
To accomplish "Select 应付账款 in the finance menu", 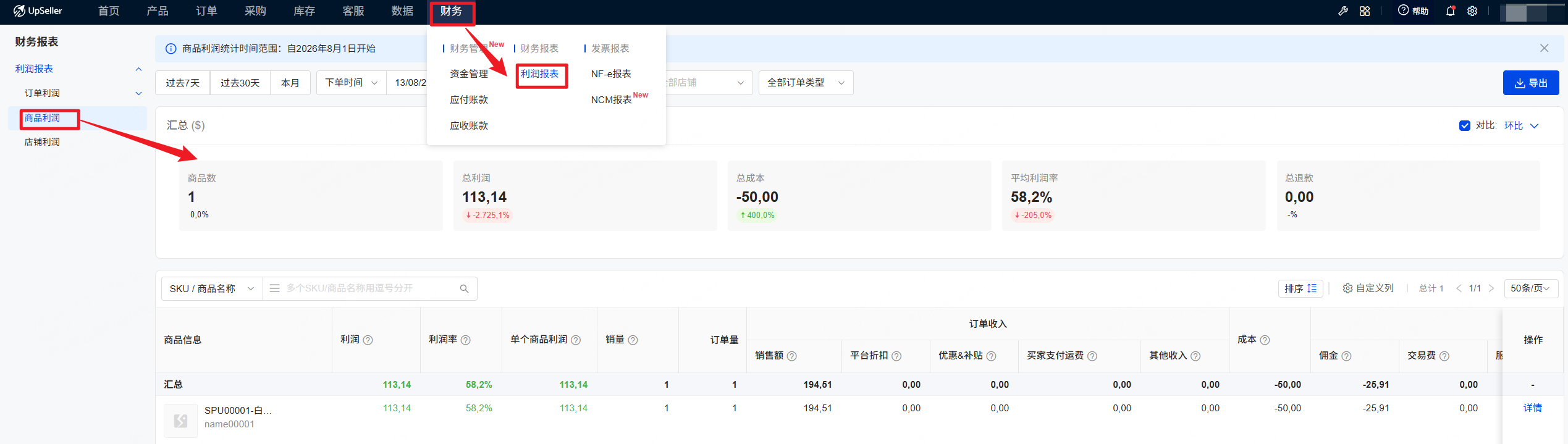I will pos(469,100).
